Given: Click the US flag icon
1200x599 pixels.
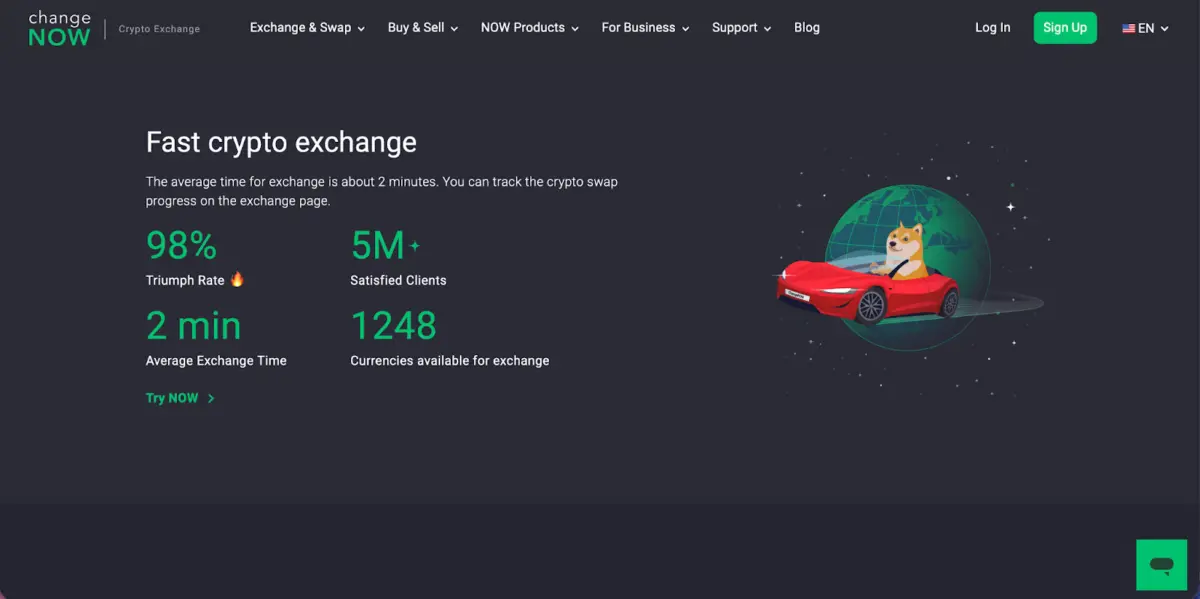Looking at the screenshot, I should pos(1129,28).
